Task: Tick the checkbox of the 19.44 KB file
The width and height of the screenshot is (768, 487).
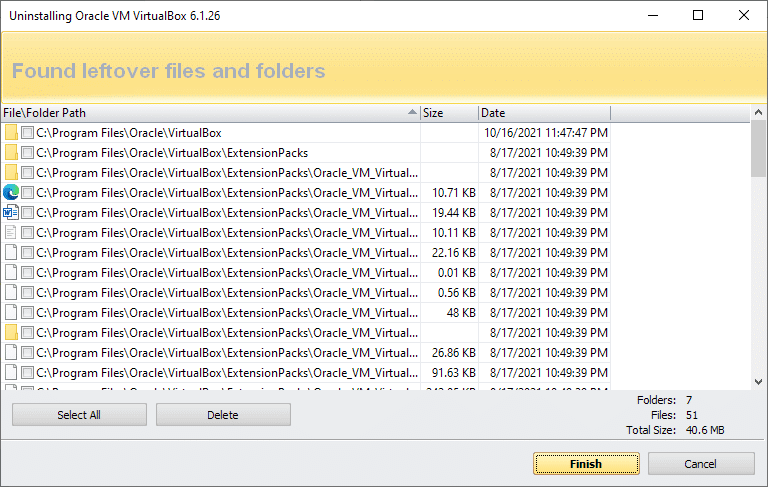Action: (27, 213)
